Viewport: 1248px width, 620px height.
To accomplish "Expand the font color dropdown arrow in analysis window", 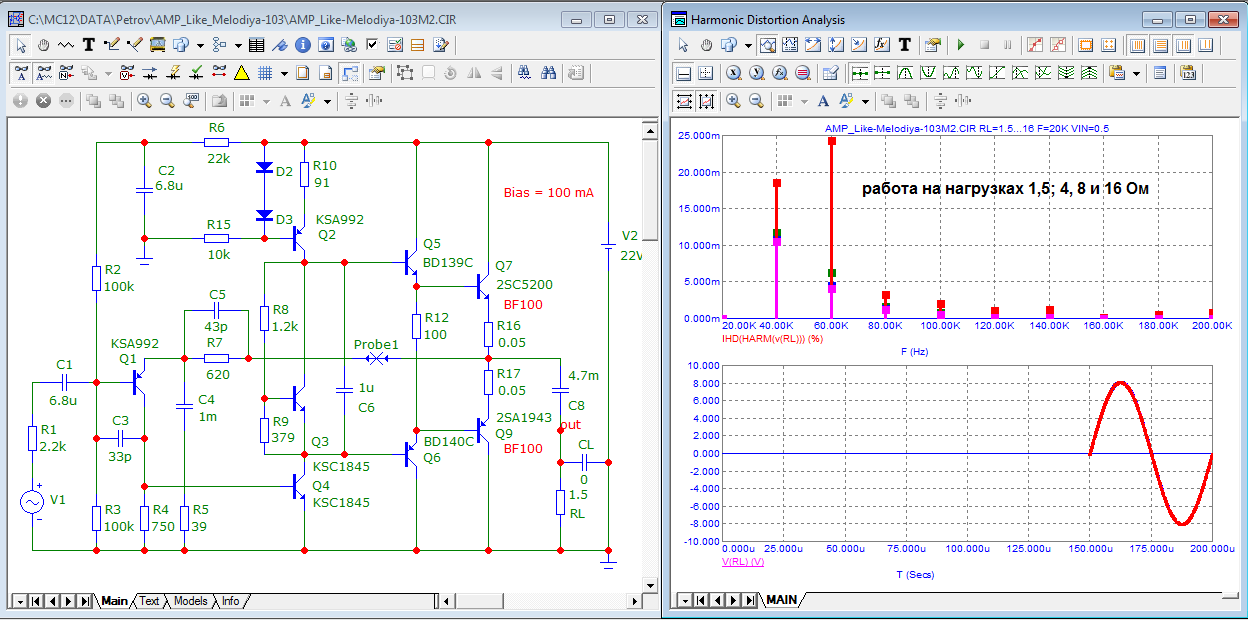I will (x=865, y=101).
